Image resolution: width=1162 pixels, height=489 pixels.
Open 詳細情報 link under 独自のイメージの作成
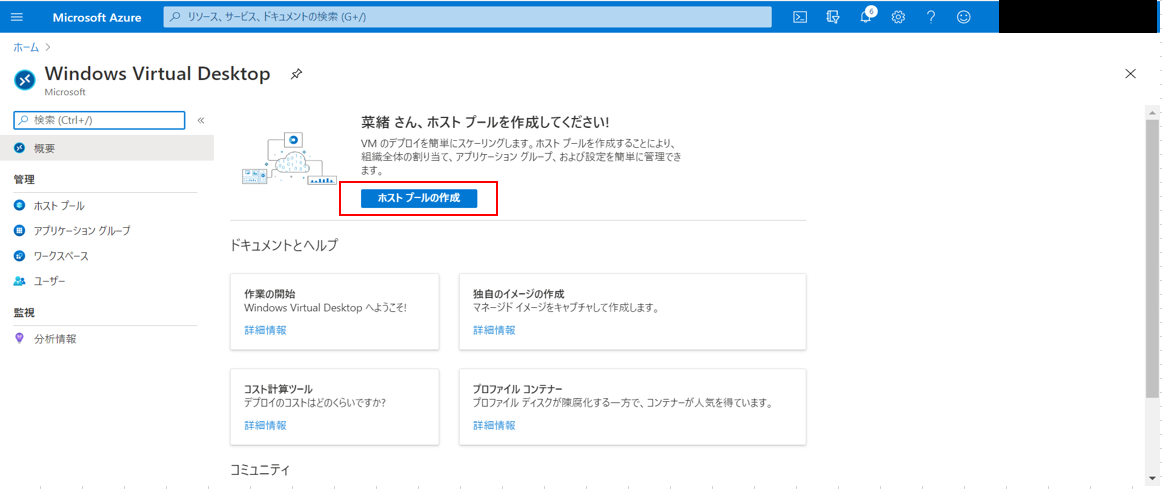click(x=494, y=330)
